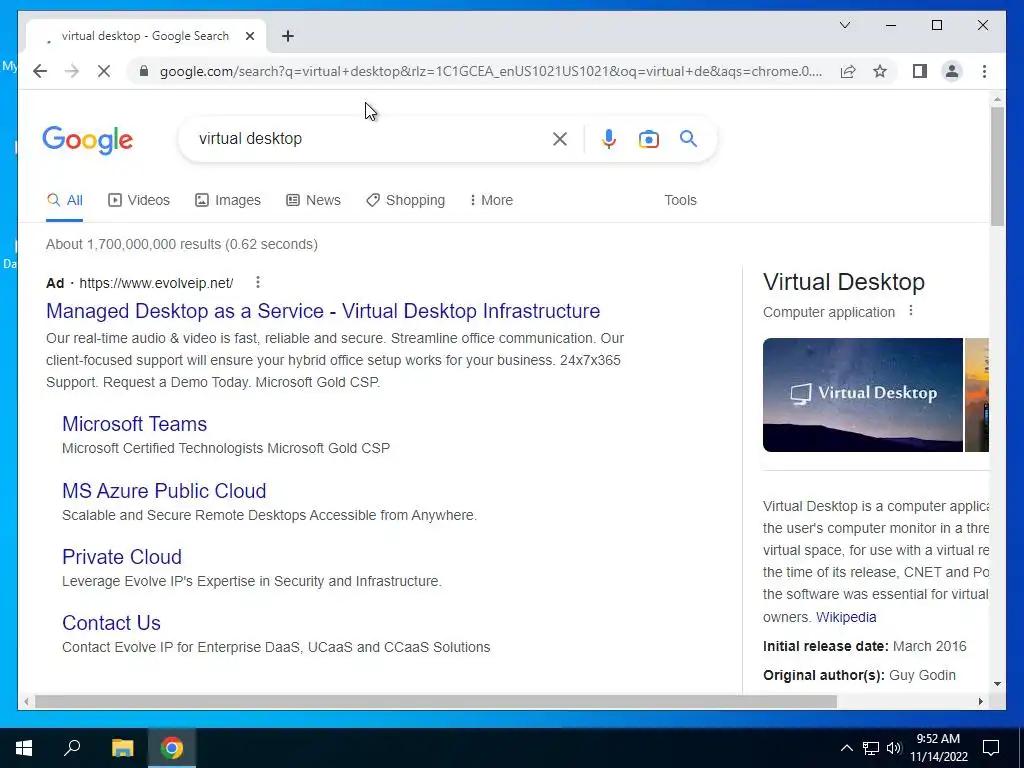
Task: Click the 'About 1,700,000,000 results' text
Action: coord(182,244)
